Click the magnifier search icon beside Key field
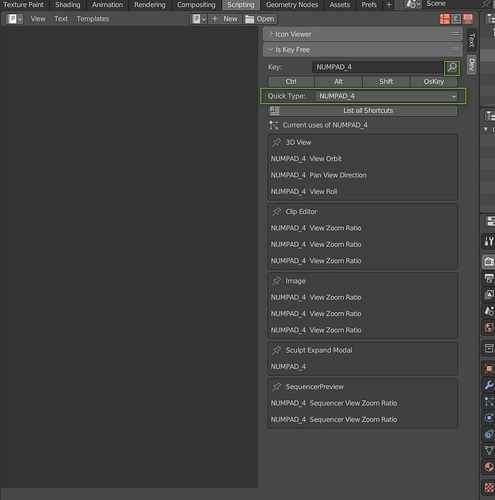Screen dimensions: 495x500 452,68
